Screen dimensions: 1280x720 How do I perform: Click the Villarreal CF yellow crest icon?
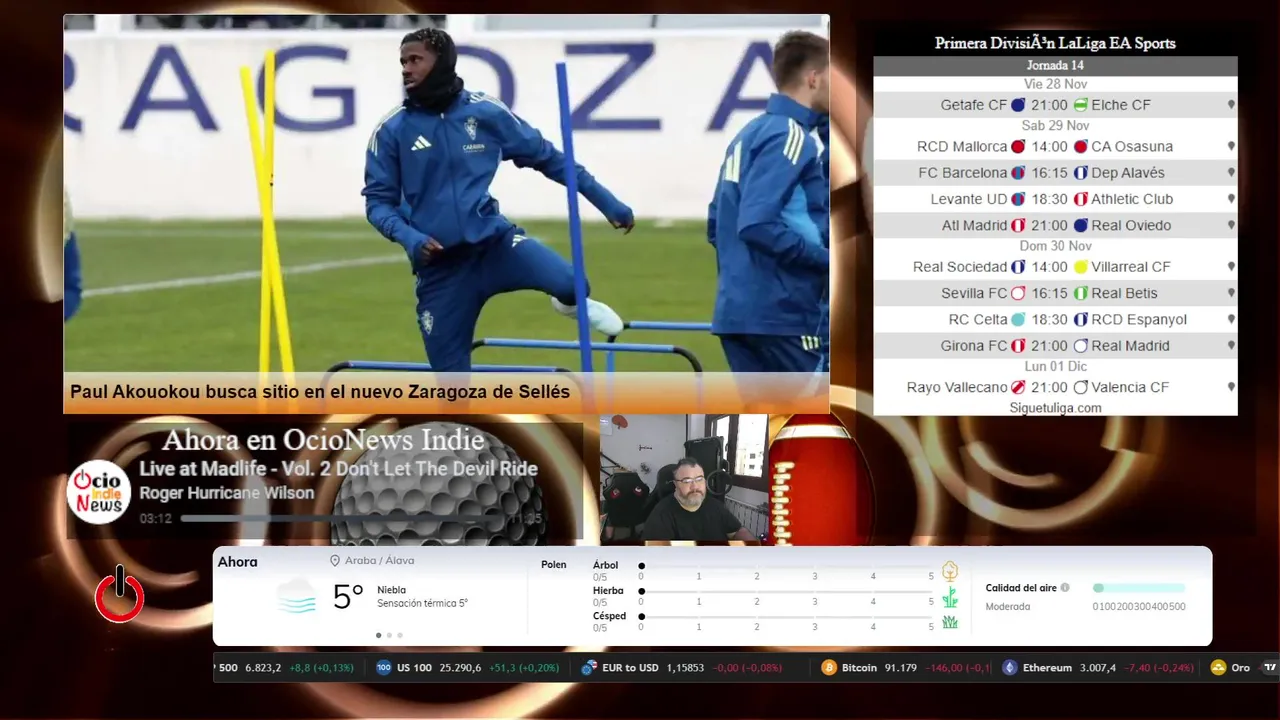pos(1080,267)
